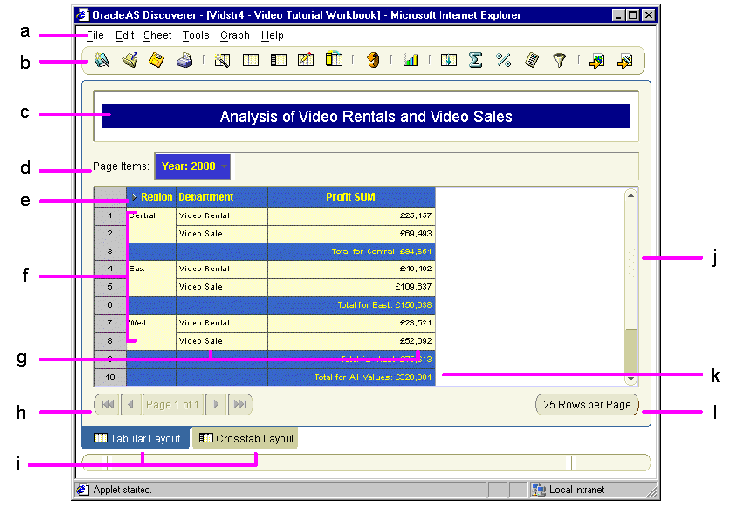Click the sigma totals icon
This screenshot has height=505, width=733.
pos(475,60)
